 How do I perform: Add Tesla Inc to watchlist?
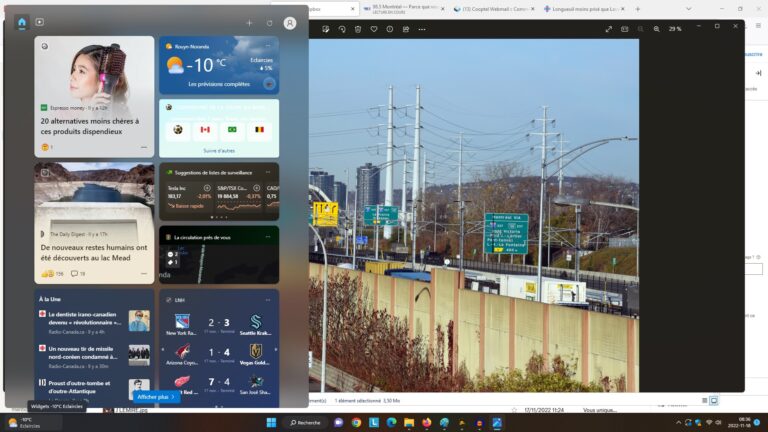click(x=207, y=187)
